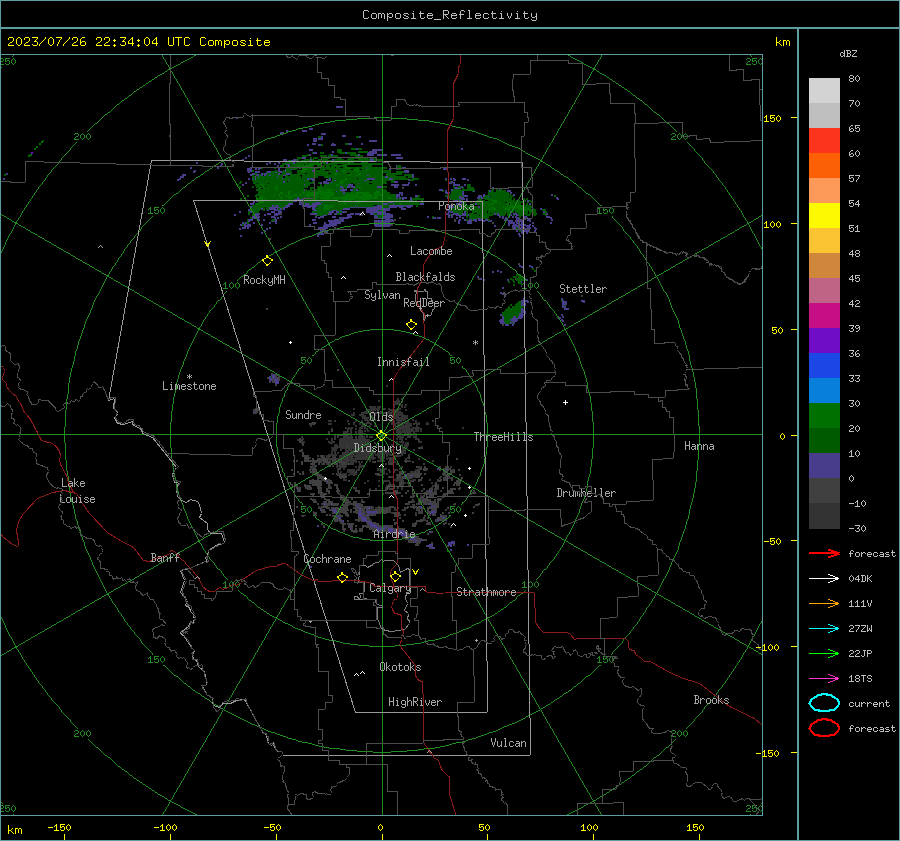This screenshot has width=900, height=841.
Task: Select the cyan 'current' ellipse legend icon
Action: coord(824,703)
